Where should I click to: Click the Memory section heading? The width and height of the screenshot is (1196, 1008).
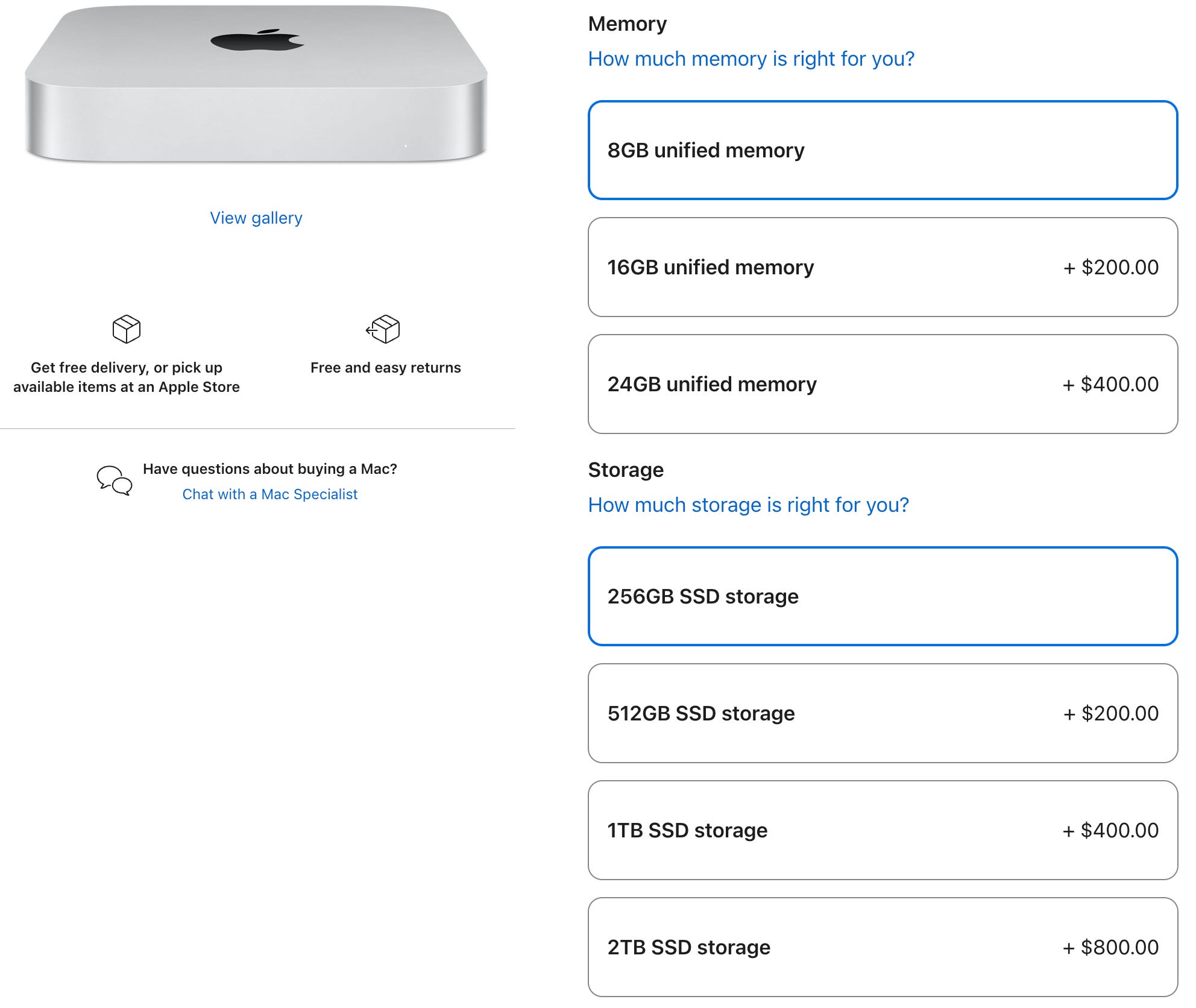click(x=628, y=24)
